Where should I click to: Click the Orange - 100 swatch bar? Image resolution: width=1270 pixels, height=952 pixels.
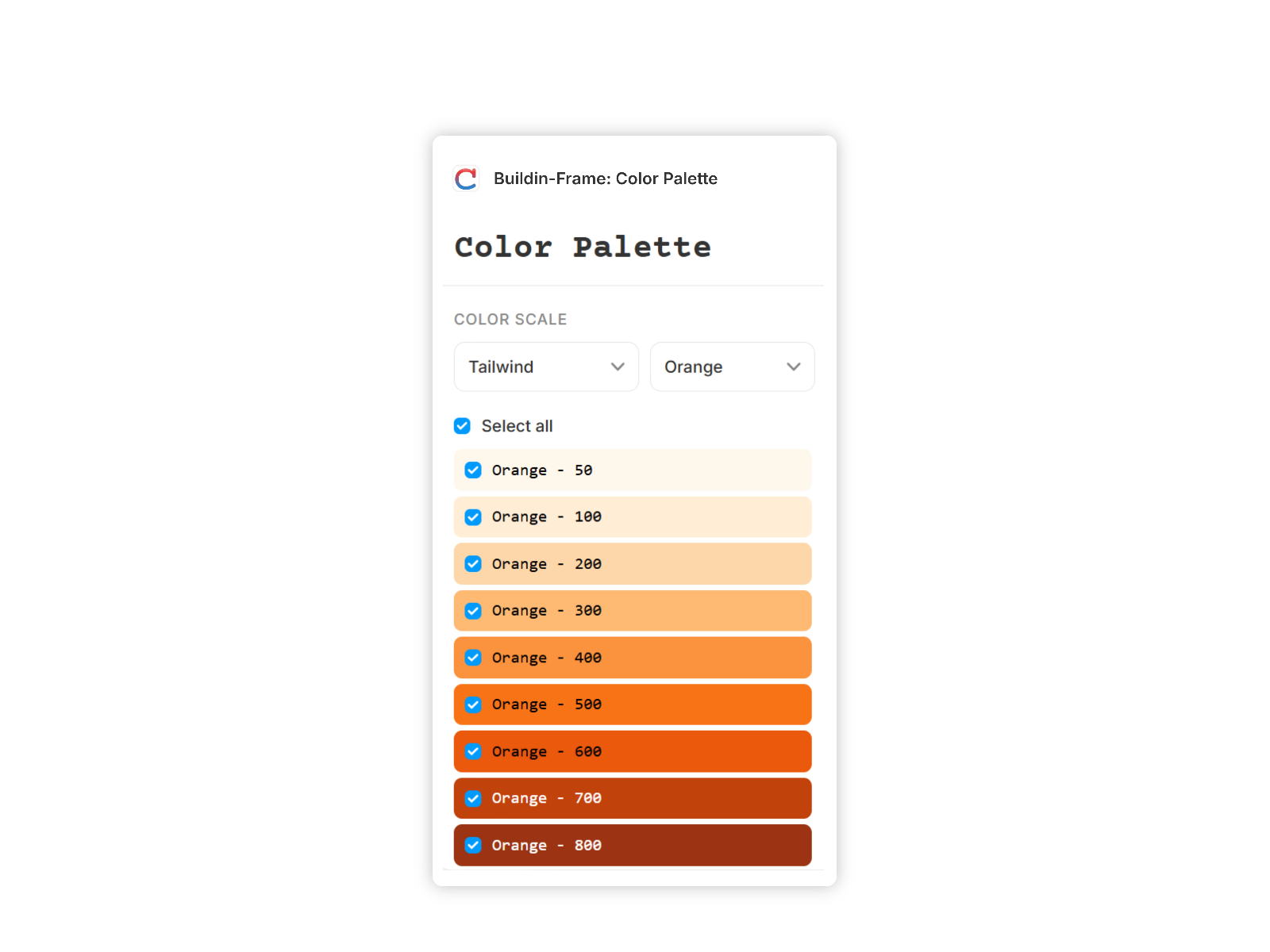point(633,516)
